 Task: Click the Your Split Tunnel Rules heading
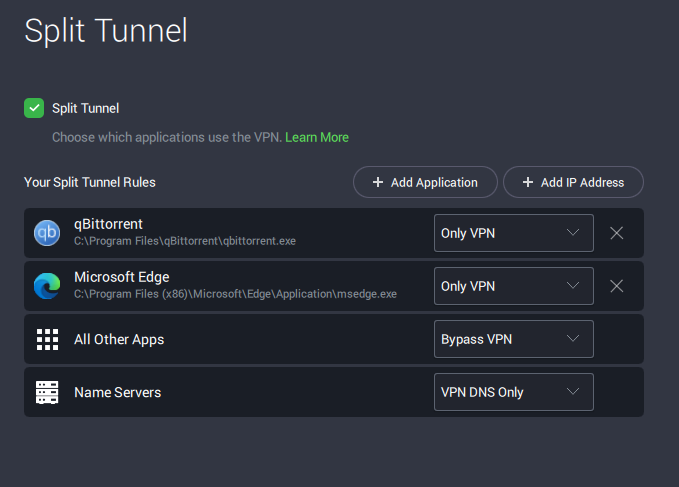click(x=90, y=182)
